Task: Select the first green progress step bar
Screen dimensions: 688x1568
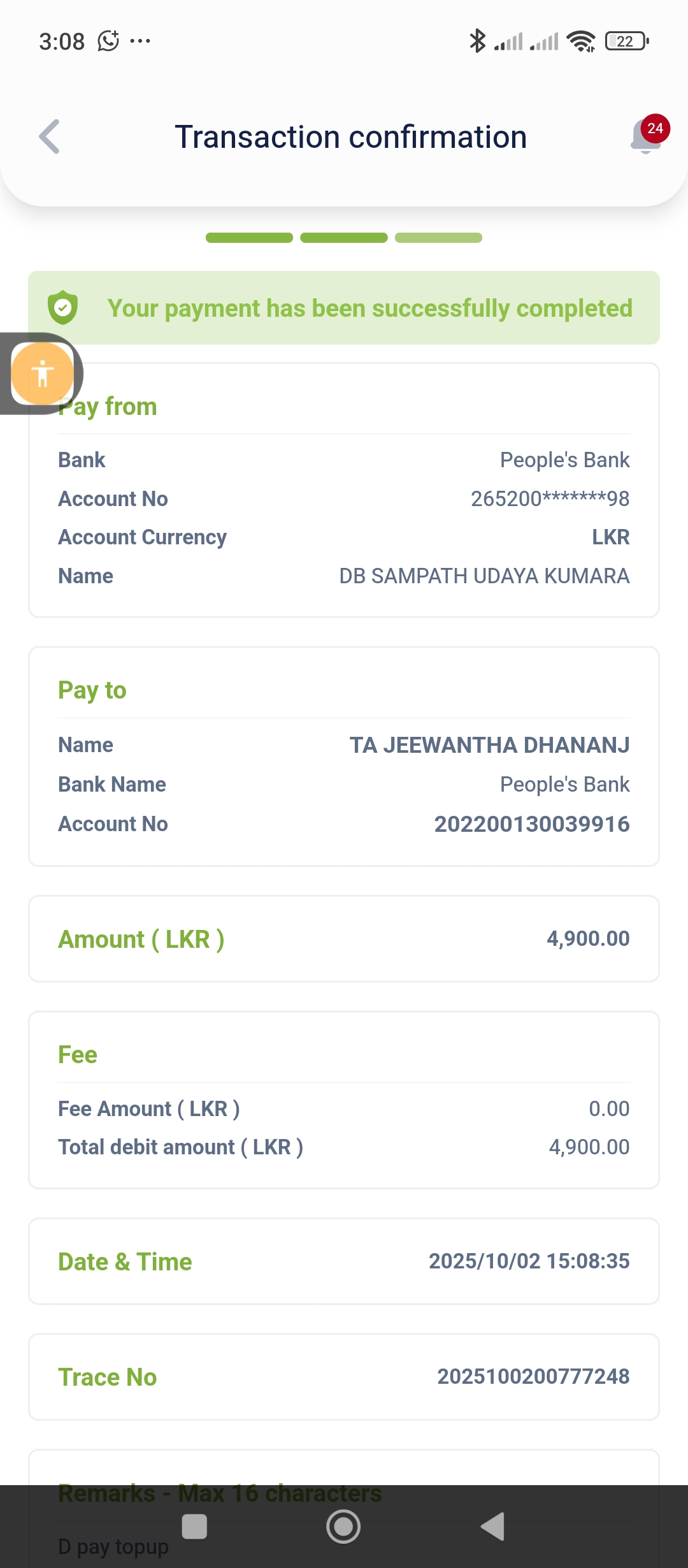Action: pyautogui.click(x=249, y=238)
